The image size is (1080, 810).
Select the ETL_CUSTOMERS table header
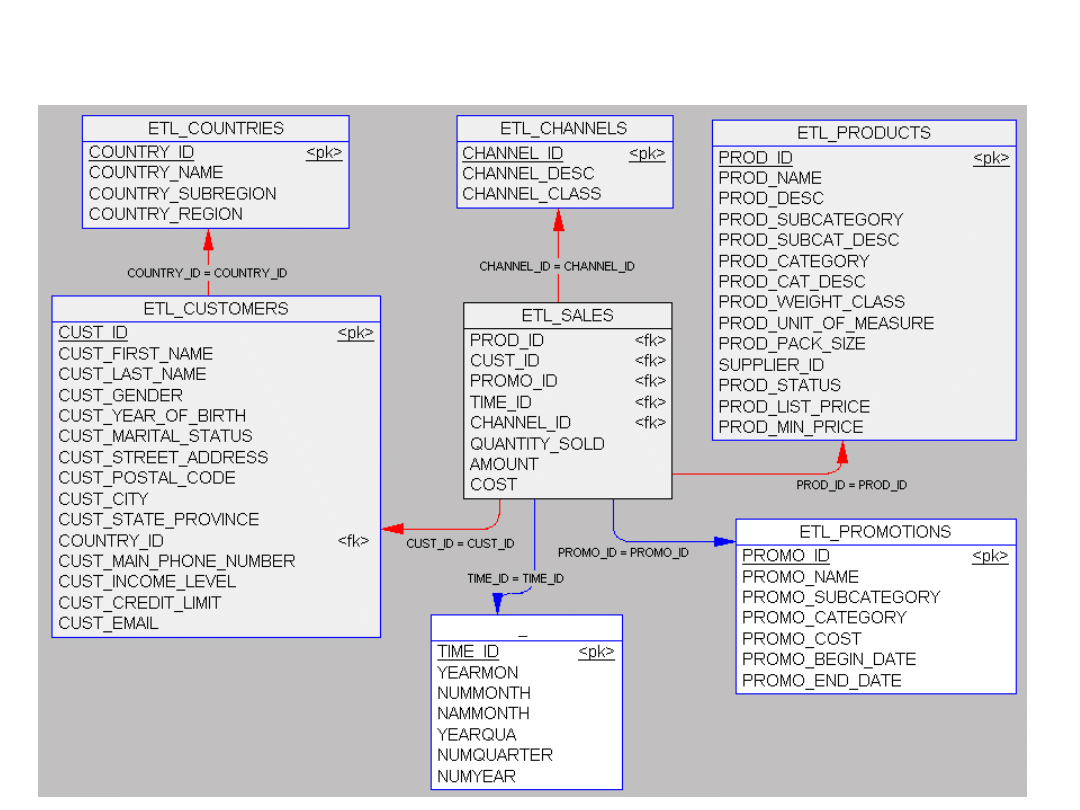tap(216, 308)
